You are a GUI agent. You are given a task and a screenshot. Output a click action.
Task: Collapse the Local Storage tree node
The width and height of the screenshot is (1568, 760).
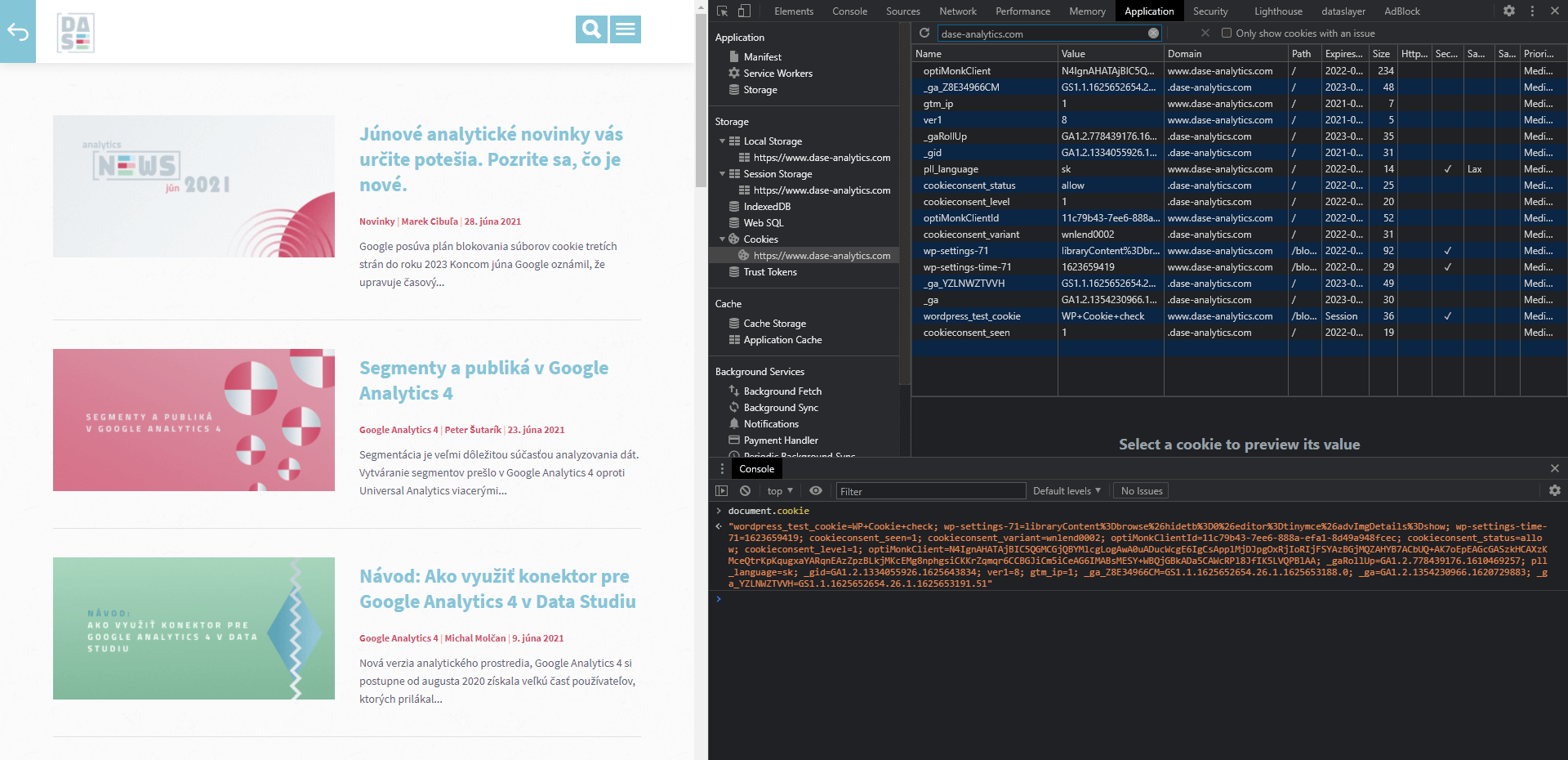(x=723, y=141)
